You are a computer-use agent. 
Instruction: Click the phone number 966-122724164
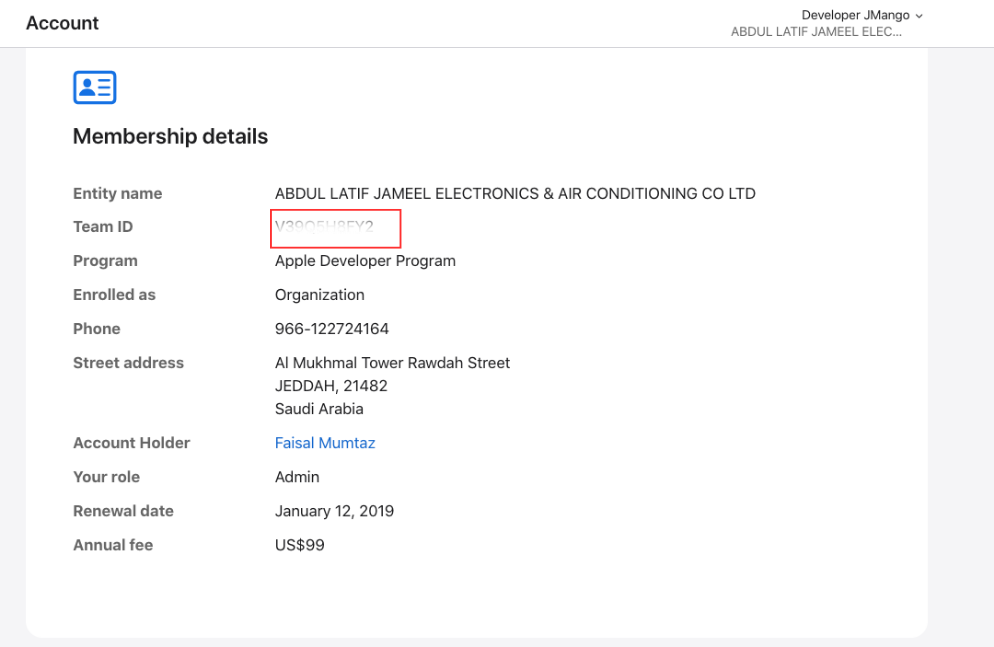[x=332, y=329]
